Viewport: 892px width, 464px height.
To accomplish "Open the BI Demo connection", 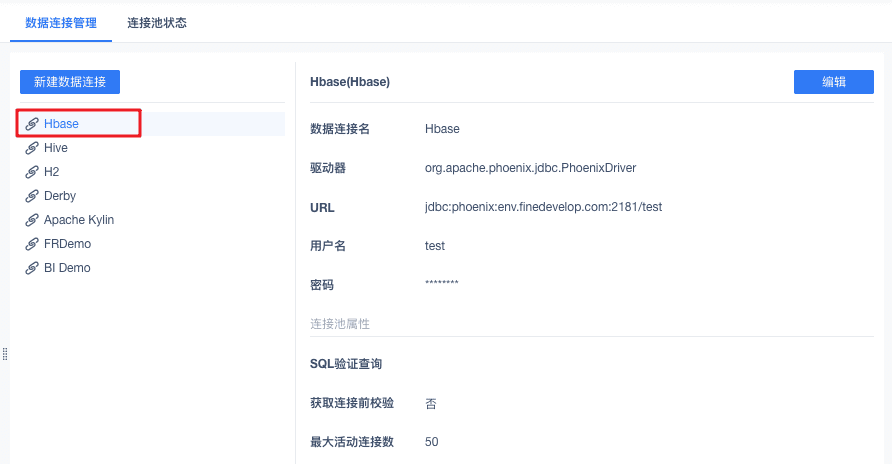I will click(x=67, y=268).
